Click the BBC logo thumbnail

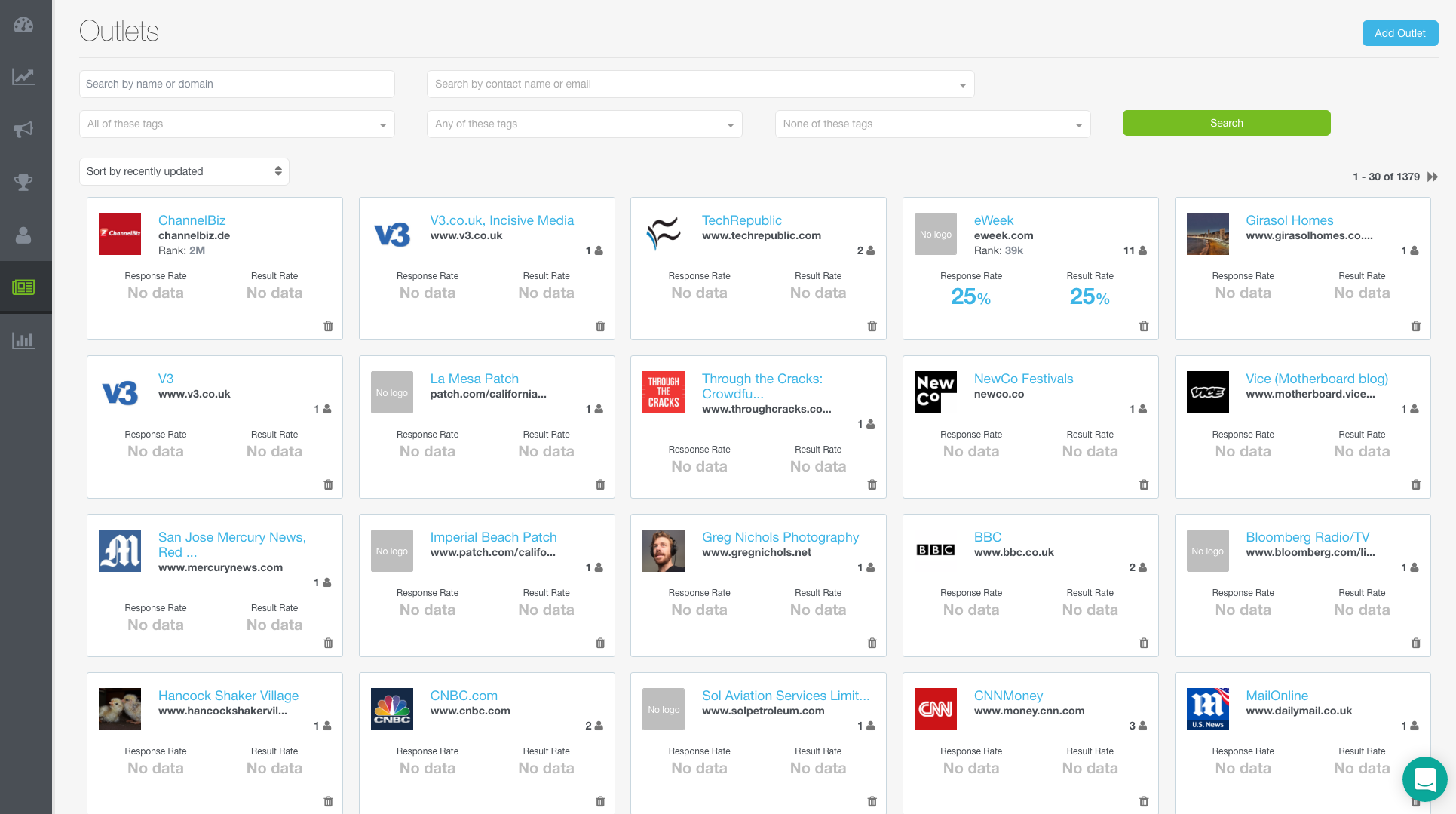pos(936,551)
